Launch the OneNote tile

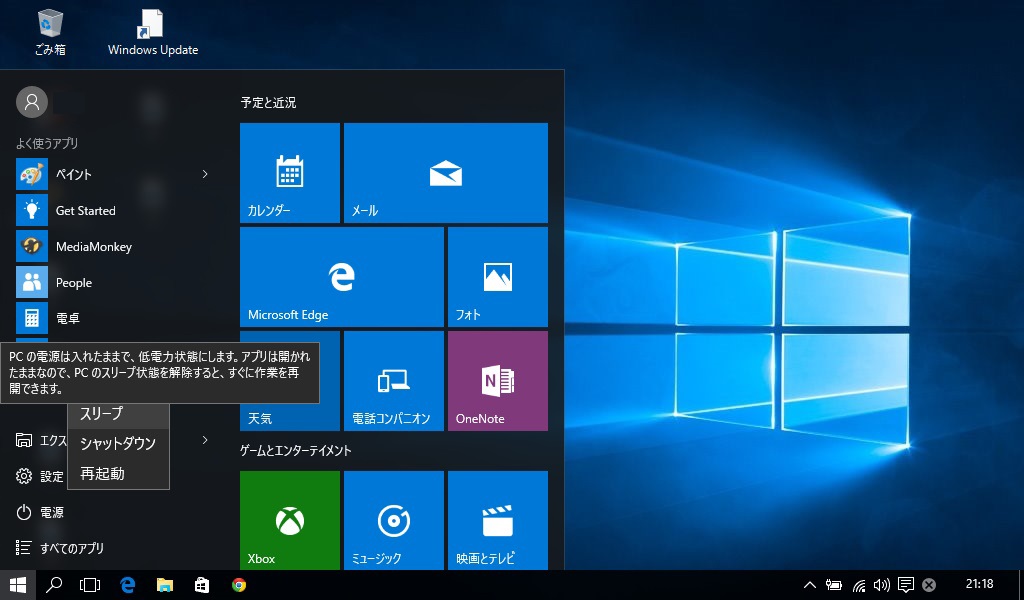[498, 381]
